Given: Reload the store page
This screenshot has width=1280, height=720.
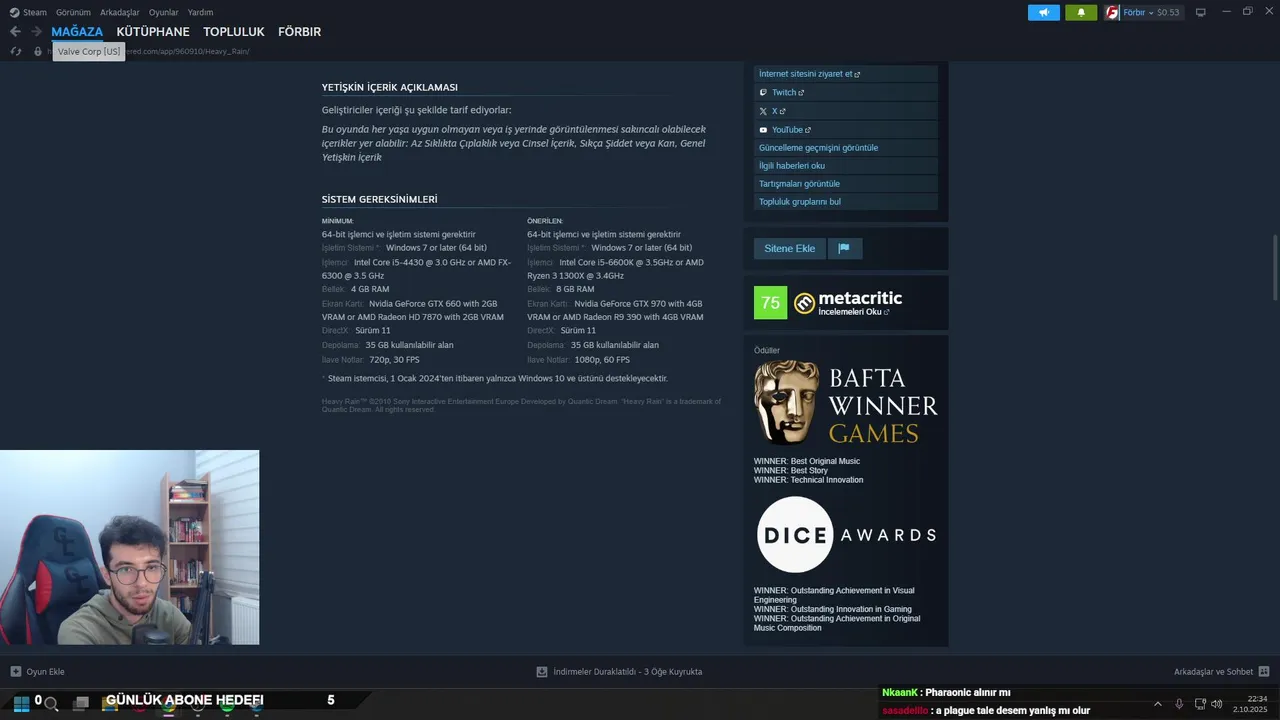Looking at the screenshot, I should pyautogui.click(x=16, y=51).
